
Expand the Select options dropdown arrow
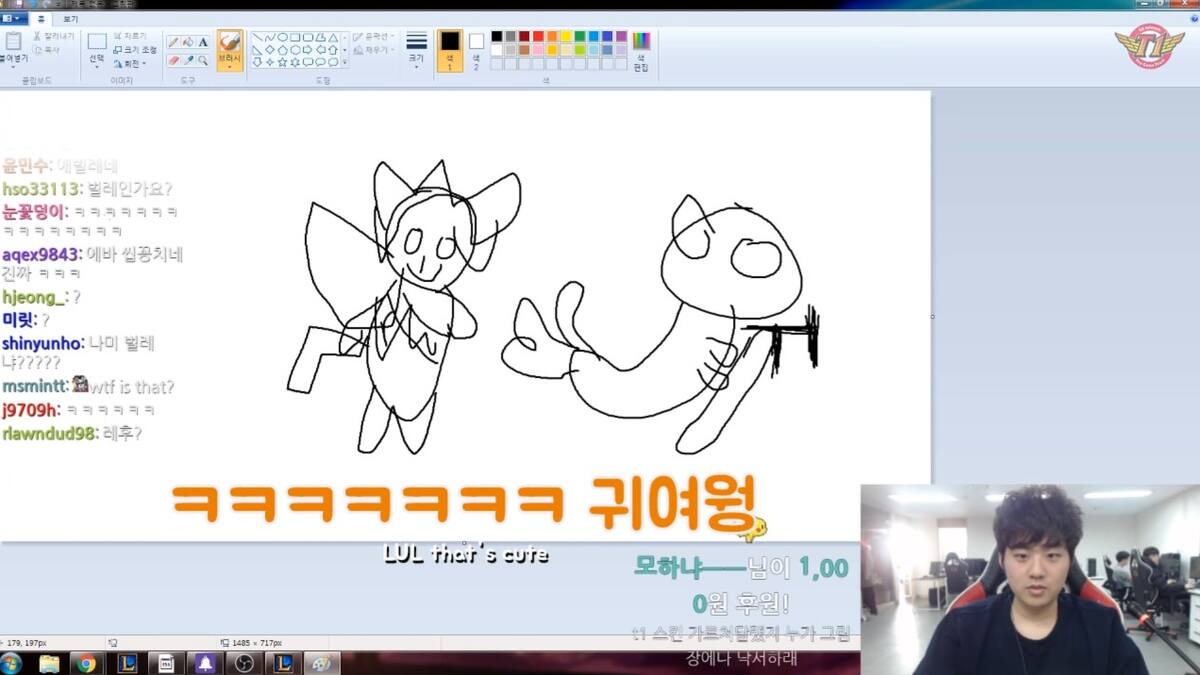[97, 67]
